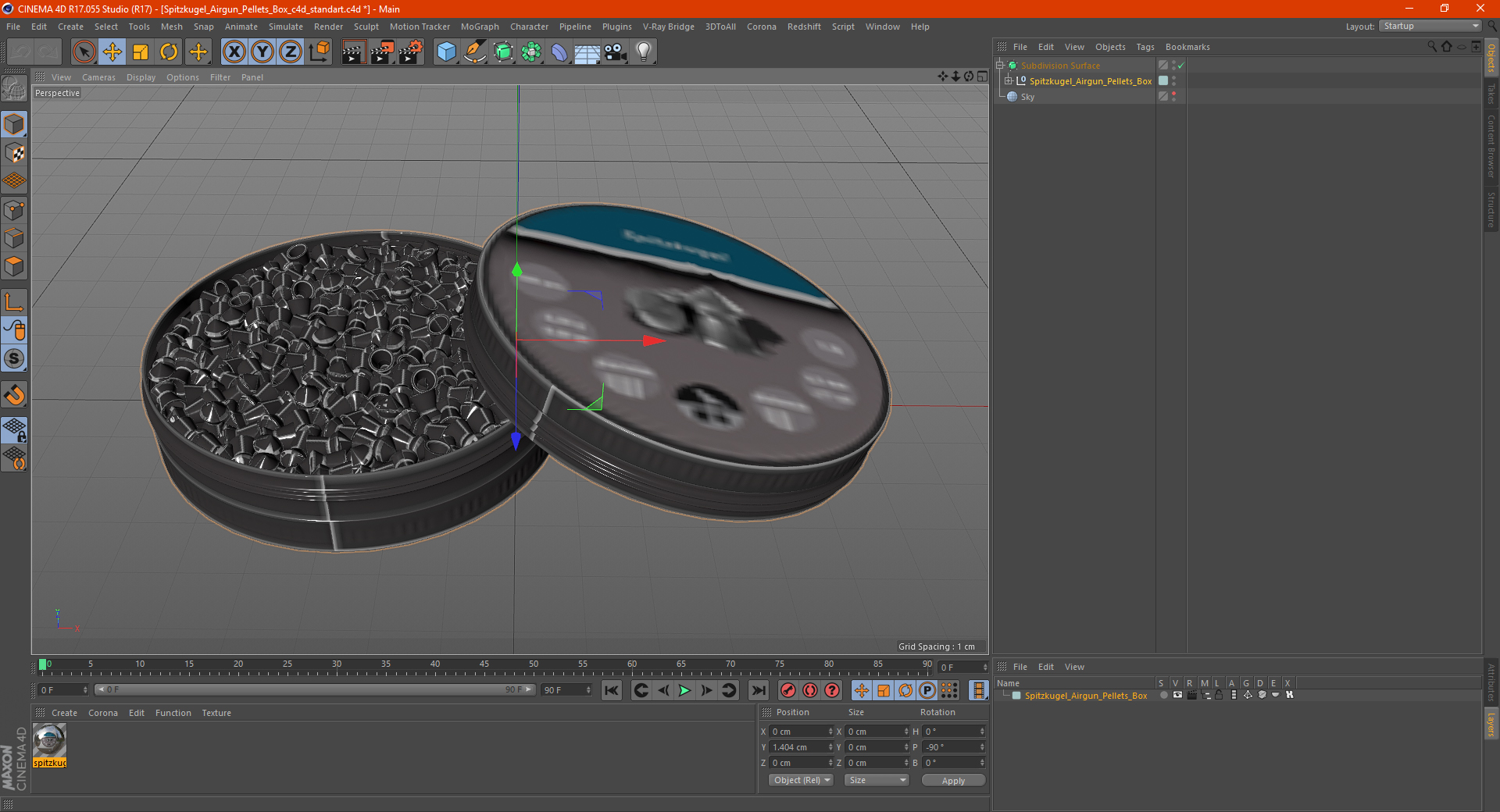The height and width of the screenshot is (812, 1500).
Task: Render the active view
Action: coord(353,52)
